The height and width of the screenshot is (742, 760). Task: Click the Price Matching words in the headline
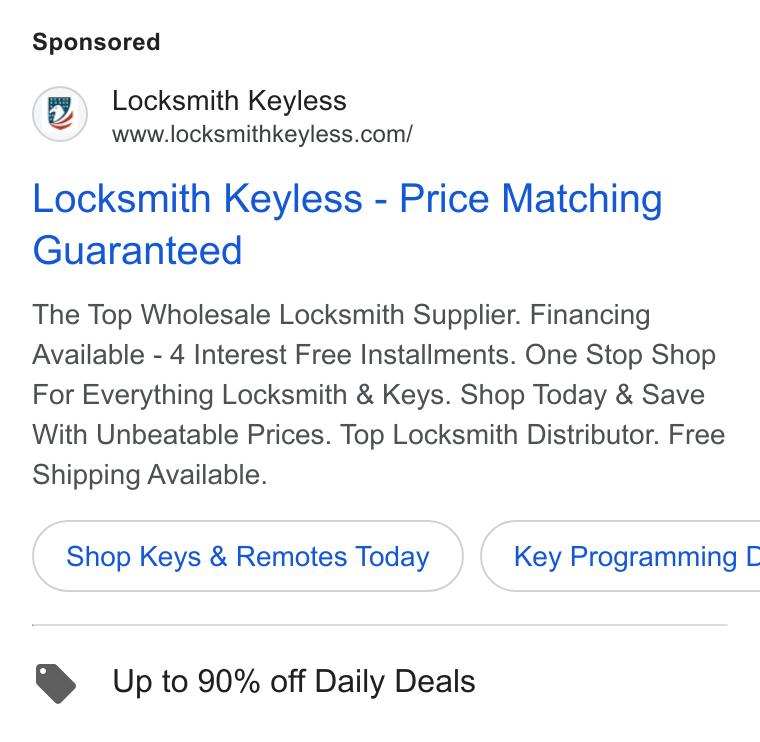coord(531,198)
